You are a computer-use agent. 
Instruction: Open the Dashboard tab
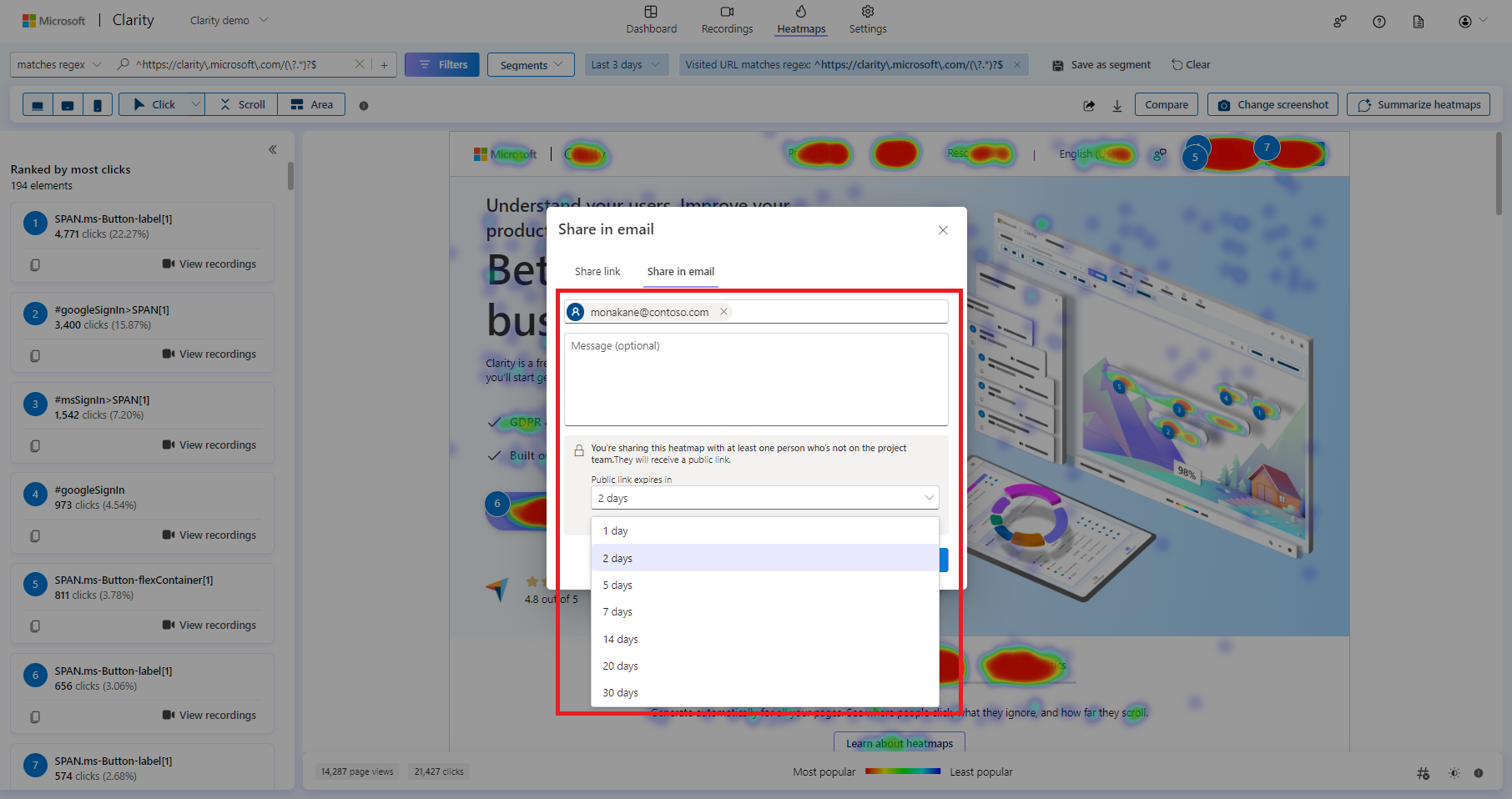point(651,20)
